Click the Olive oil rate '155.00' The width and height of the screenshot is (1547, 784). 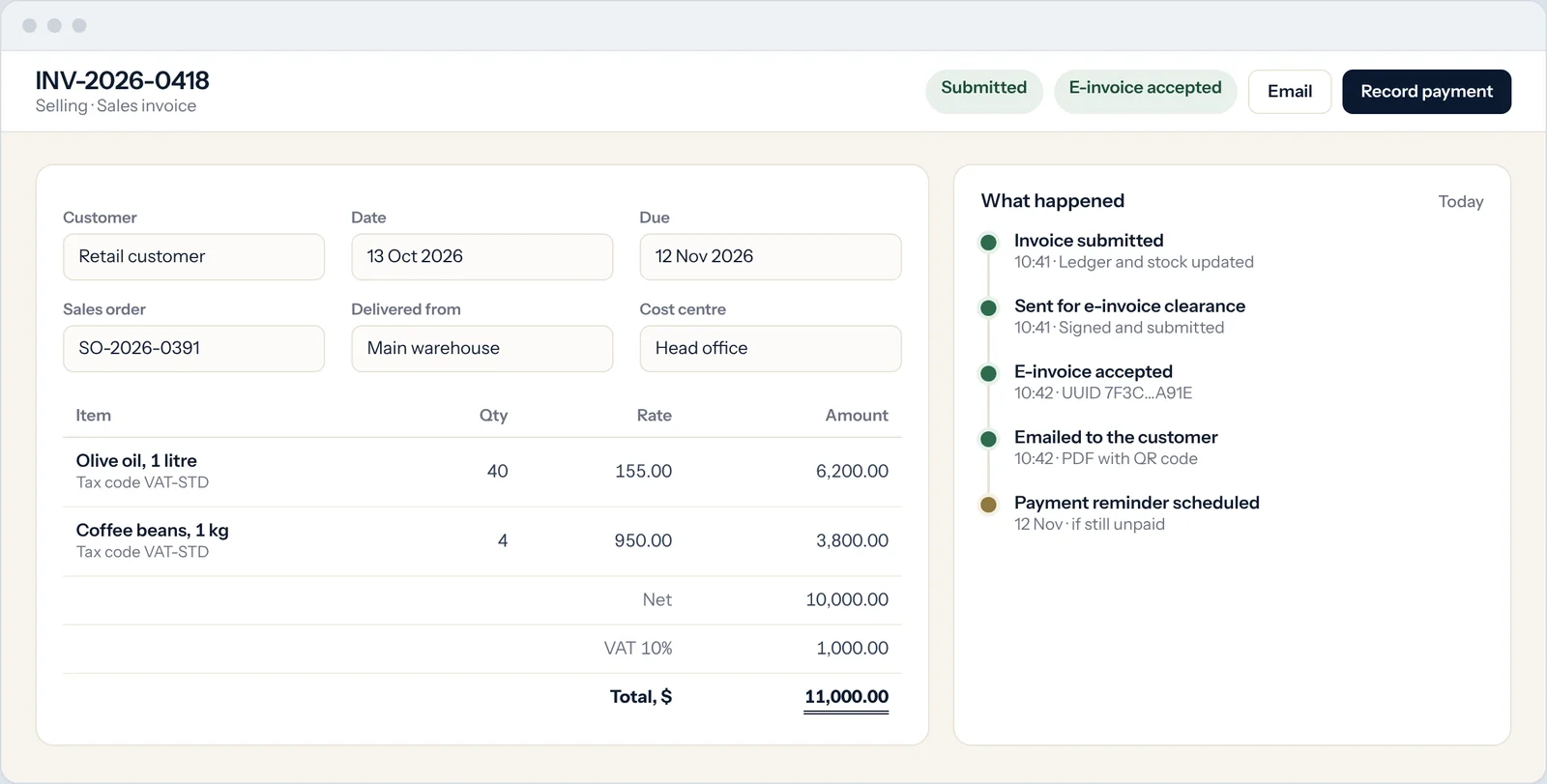(x=643, y=472)
